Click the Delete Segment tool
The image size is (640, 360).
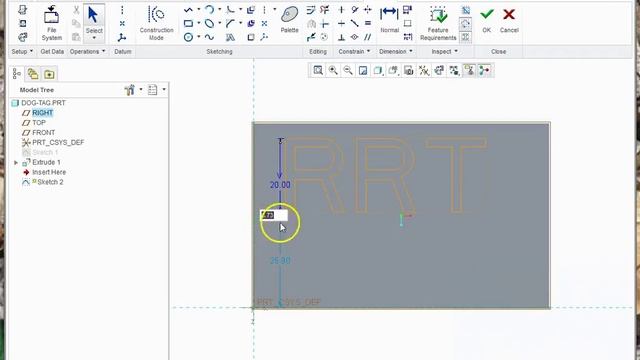coord(324,10)
